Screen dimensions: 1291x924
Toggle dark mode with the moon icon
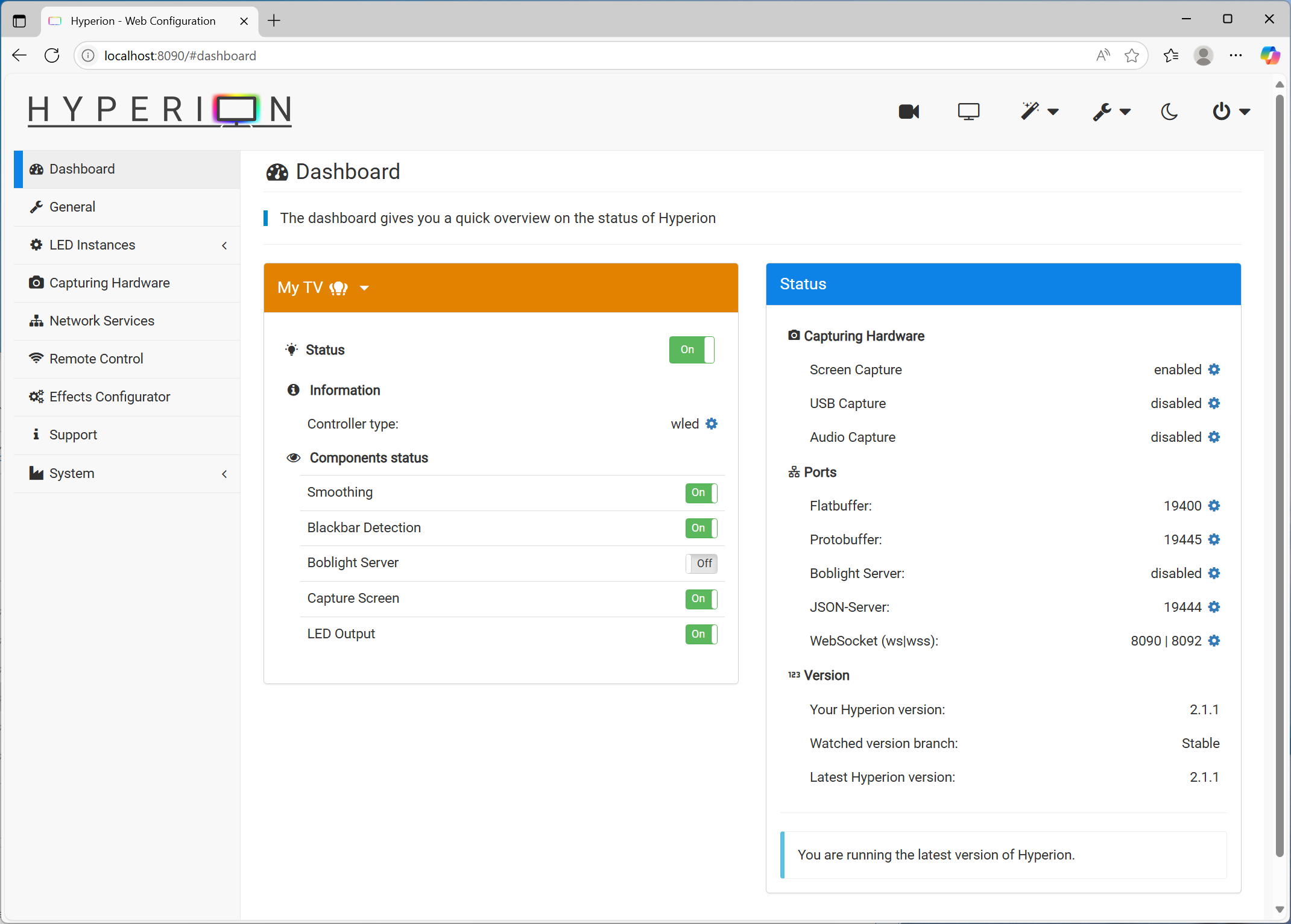(1169, 112)
